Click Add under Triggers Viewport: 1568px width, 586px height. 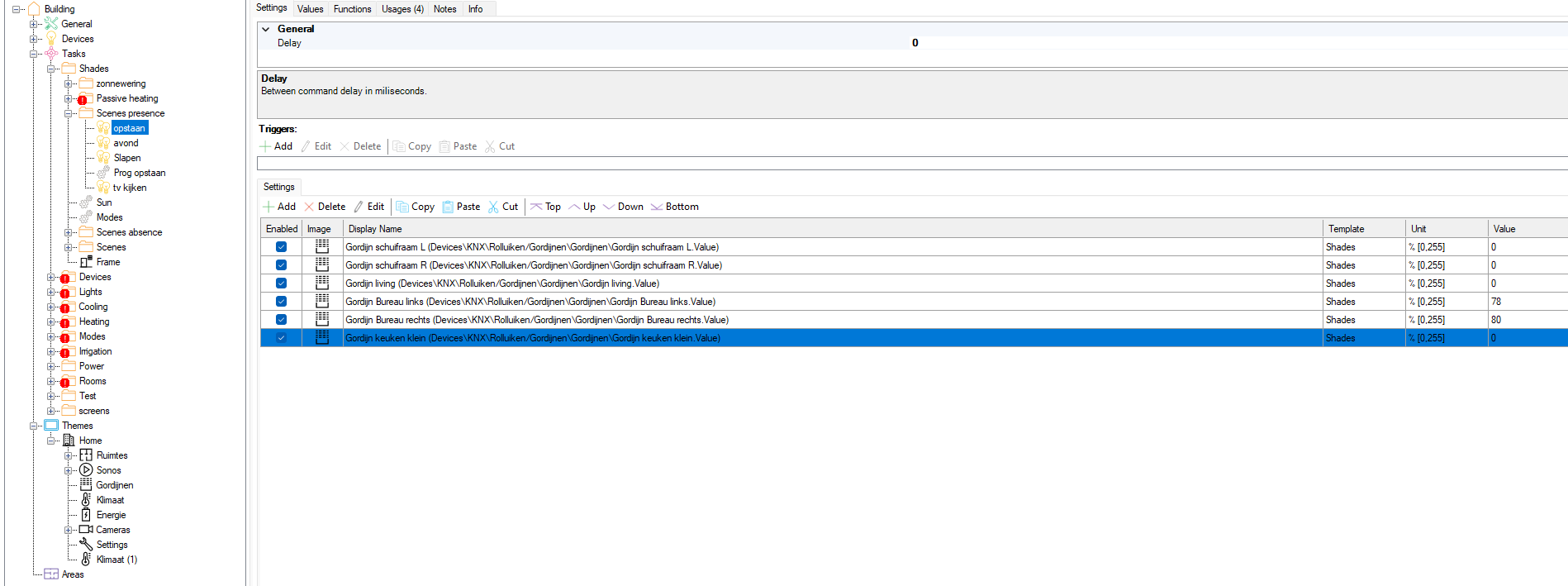pyautogui.click(x=276, y=146)
